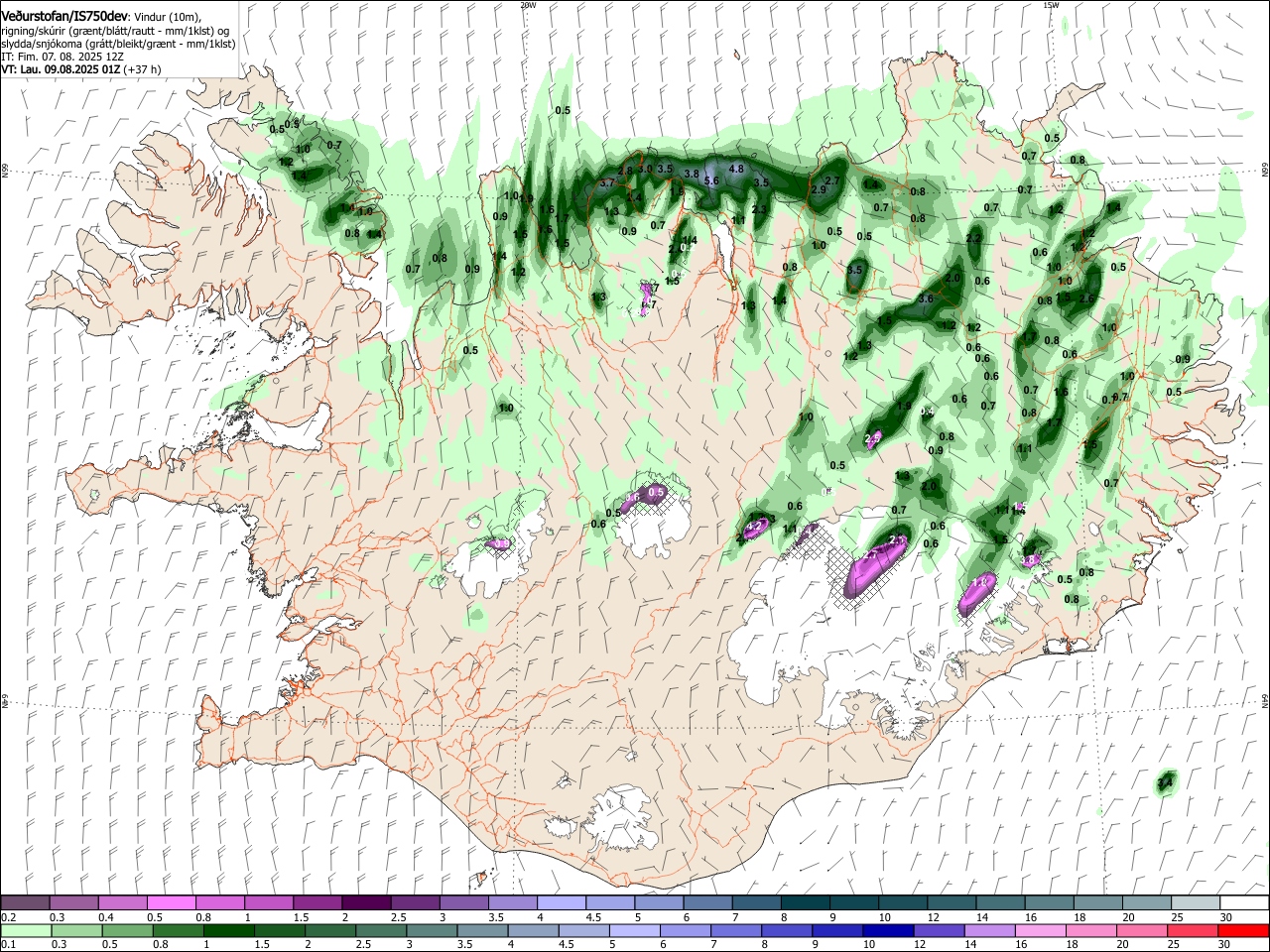Select rain legend swatch starting at 7

tap(736, 930)
